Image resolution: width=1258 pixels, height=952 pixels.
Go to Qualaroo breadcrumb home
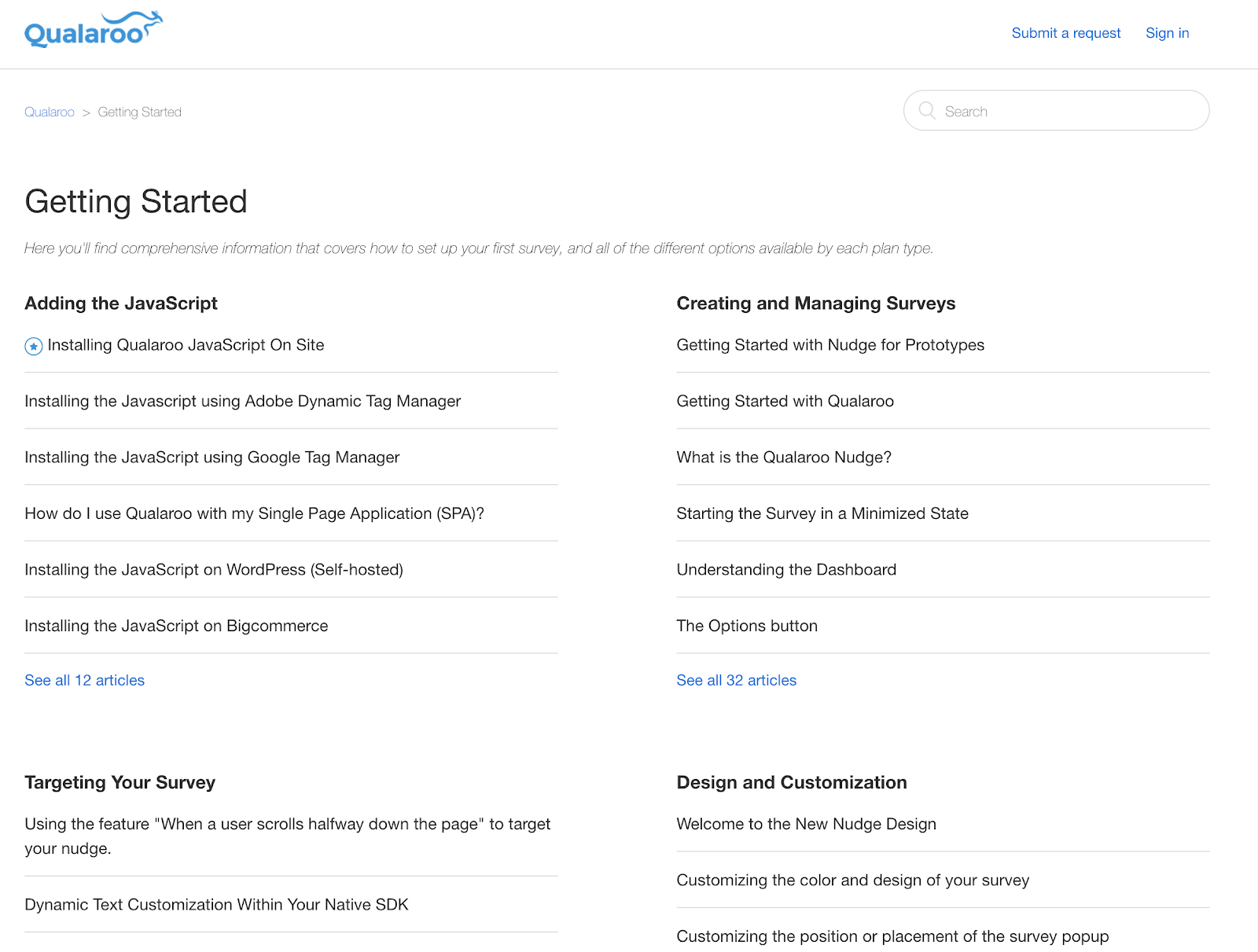(x=50, y=112)
